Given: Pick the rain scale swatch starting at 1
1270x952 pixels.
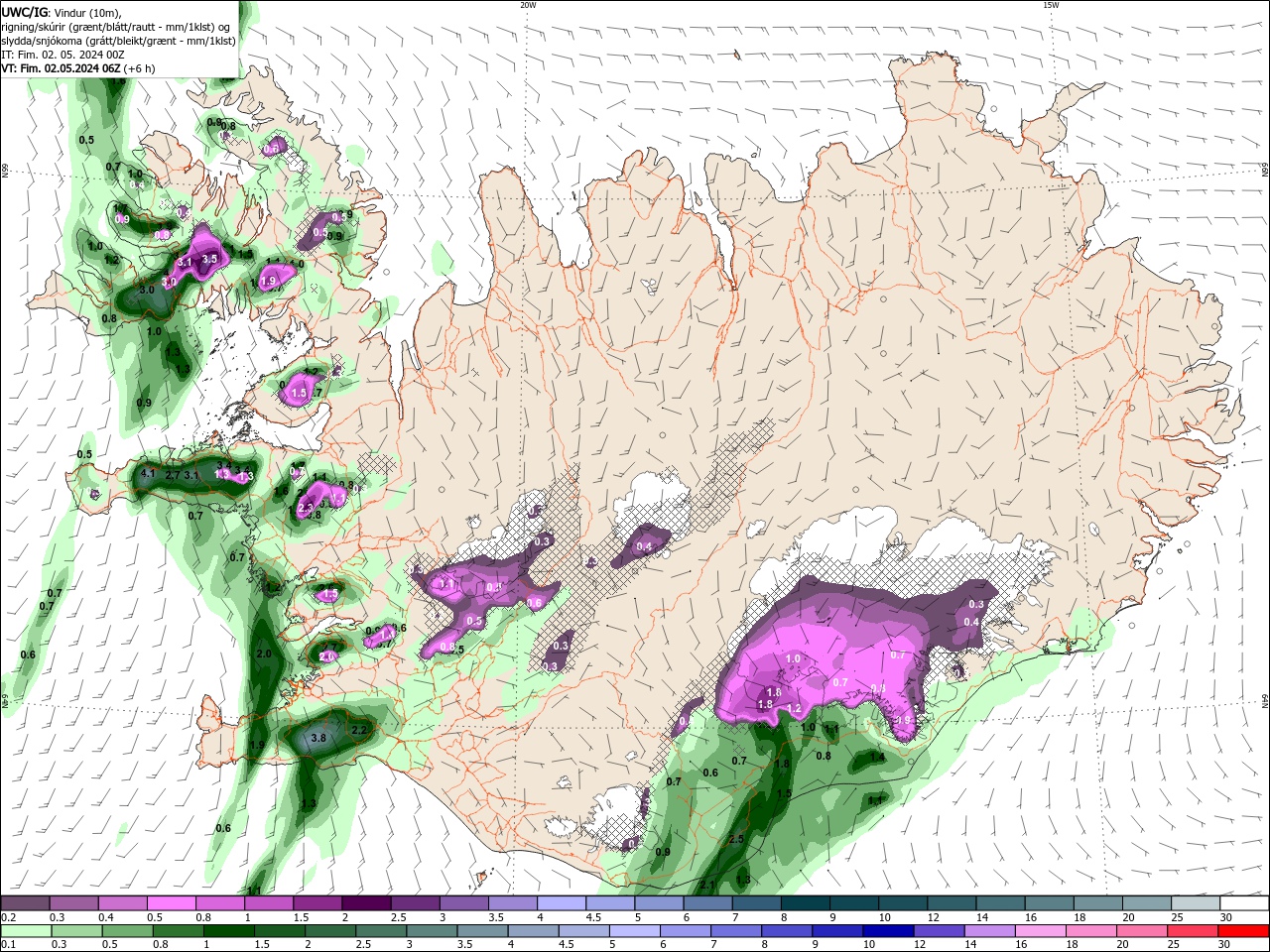Looking at the screenshot, I should coord(228,931).
